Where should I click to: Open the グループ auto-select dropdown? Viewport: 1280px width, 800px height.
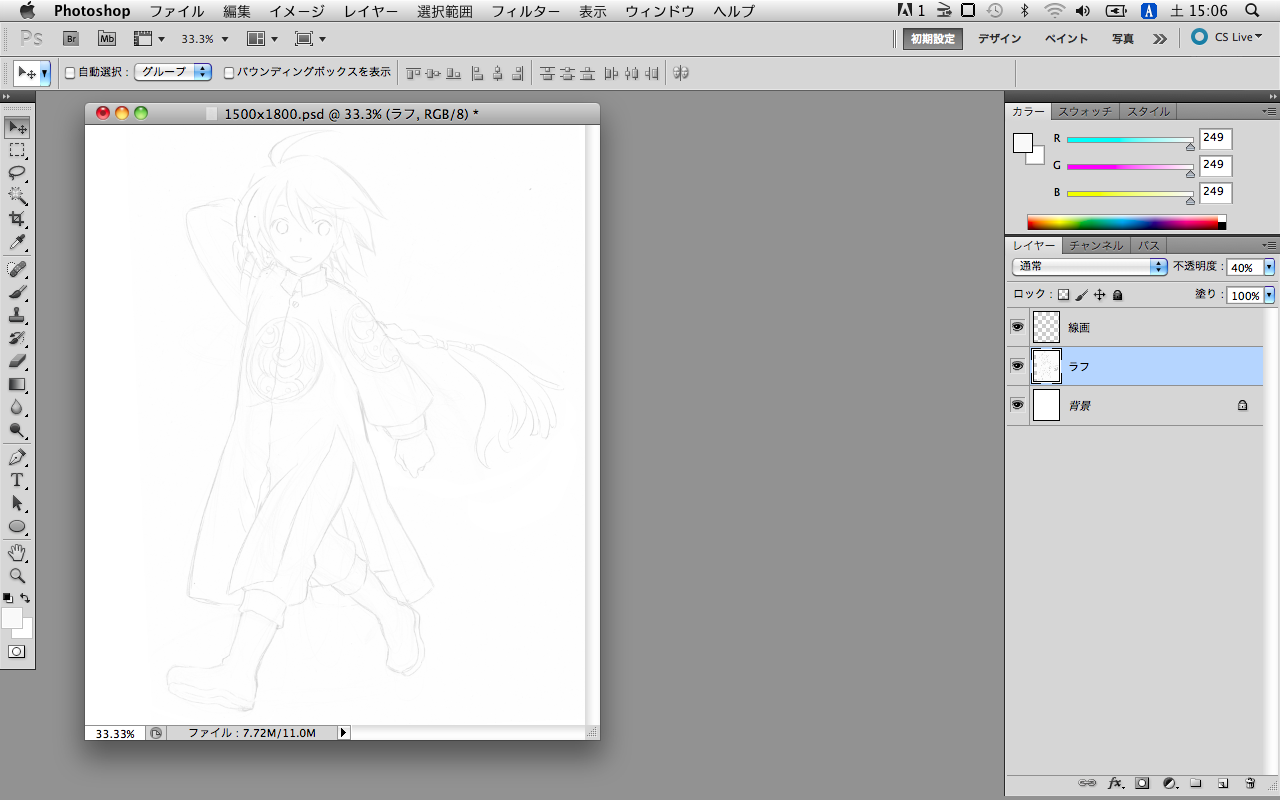(x=173, y=72)
